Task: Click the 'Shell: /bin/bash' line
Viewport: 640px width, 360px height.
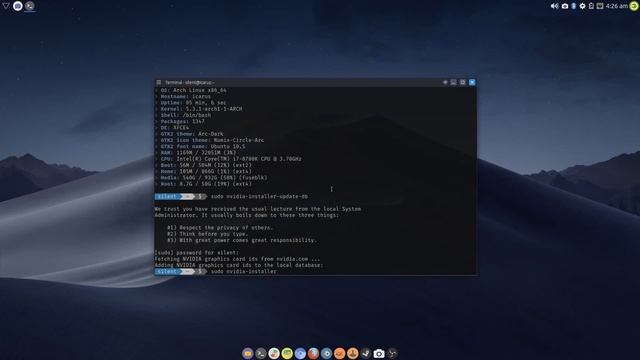Action: [185, 115]
